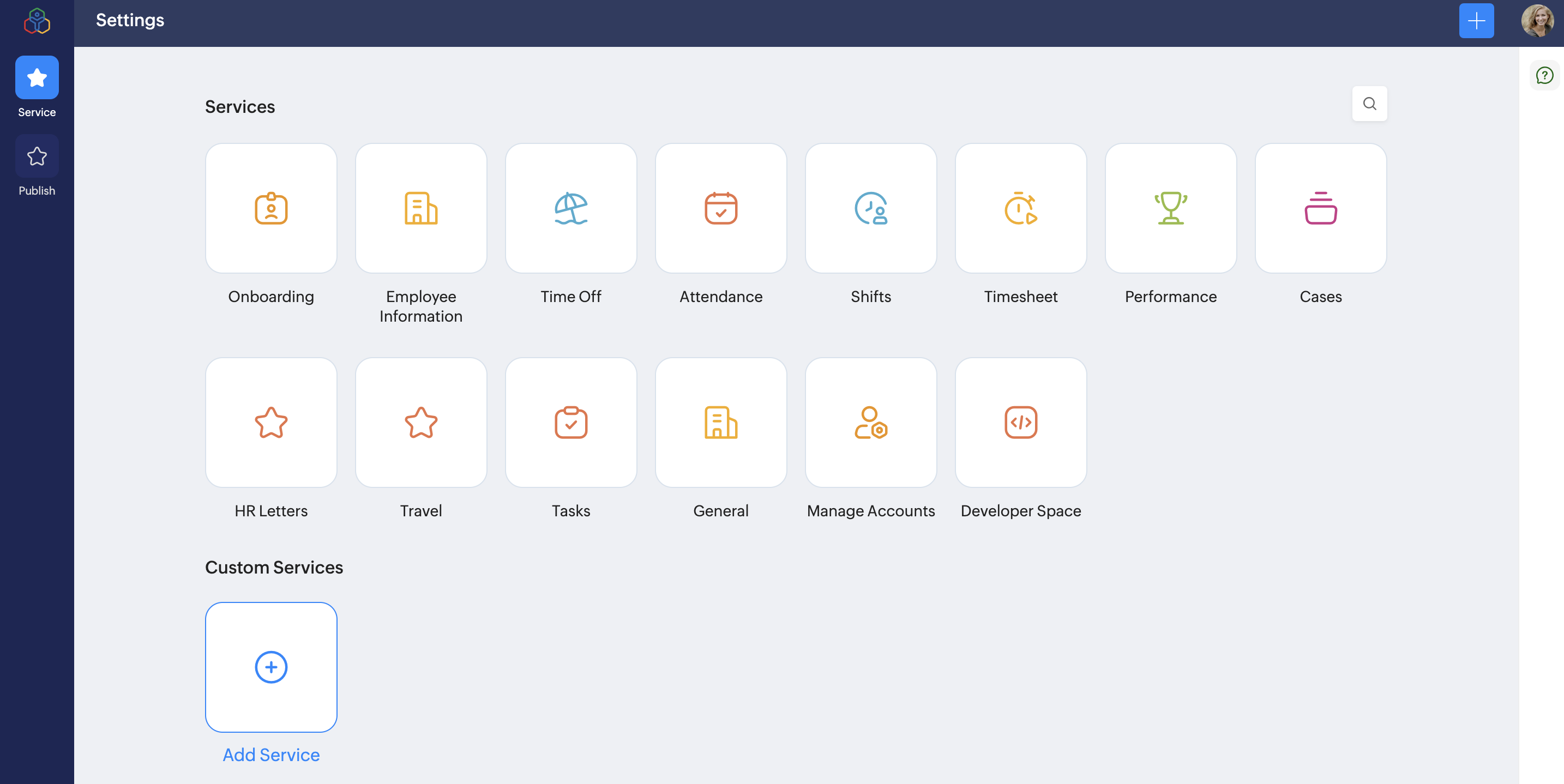Viewport: 1564px width, 784px height.
Task: Open HR Letters settings
Action: (271, 423)
